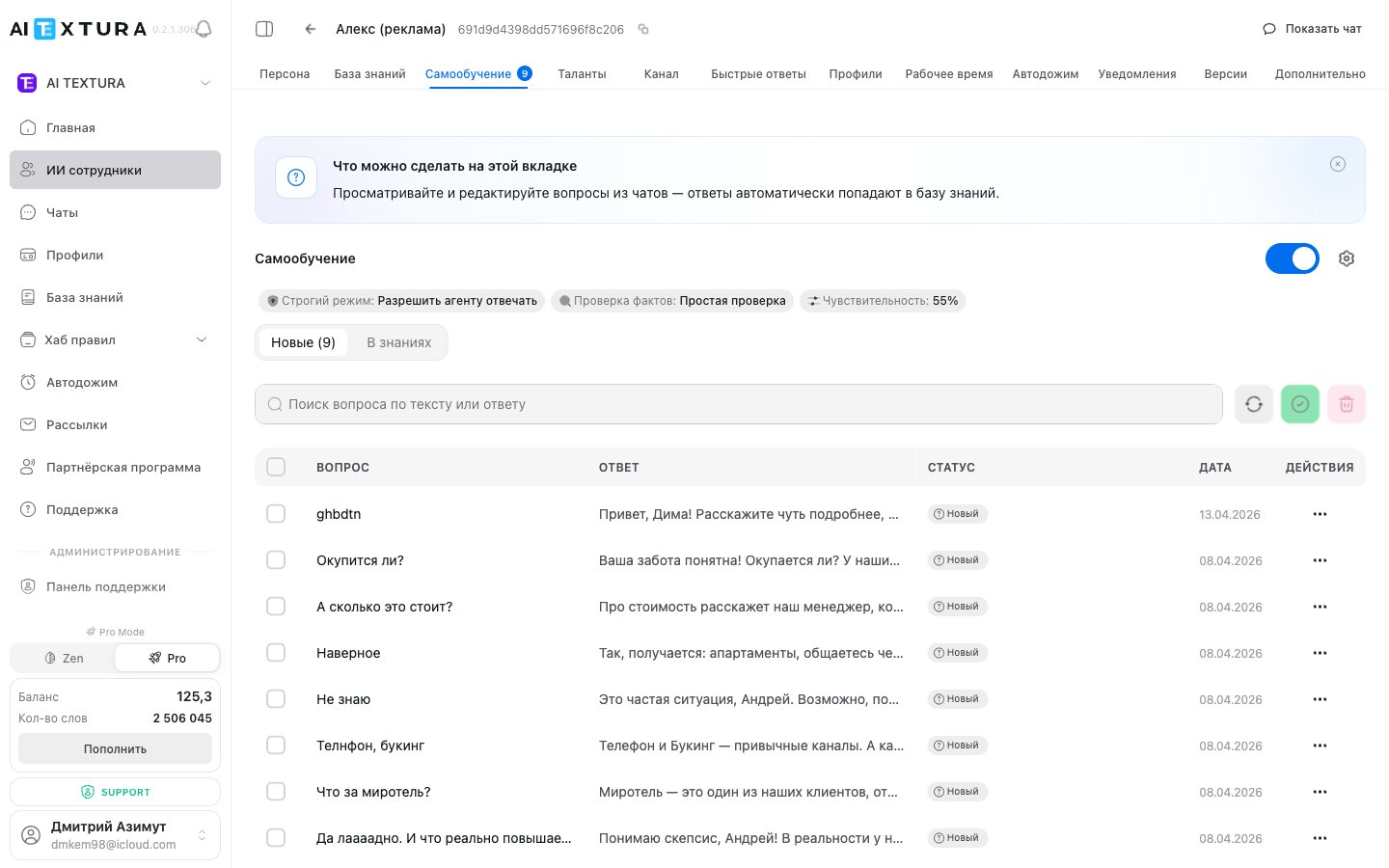Viewport: 1389px width, 868px height.
Task: Open the SUPPORT button
Action: coord(115,792)
